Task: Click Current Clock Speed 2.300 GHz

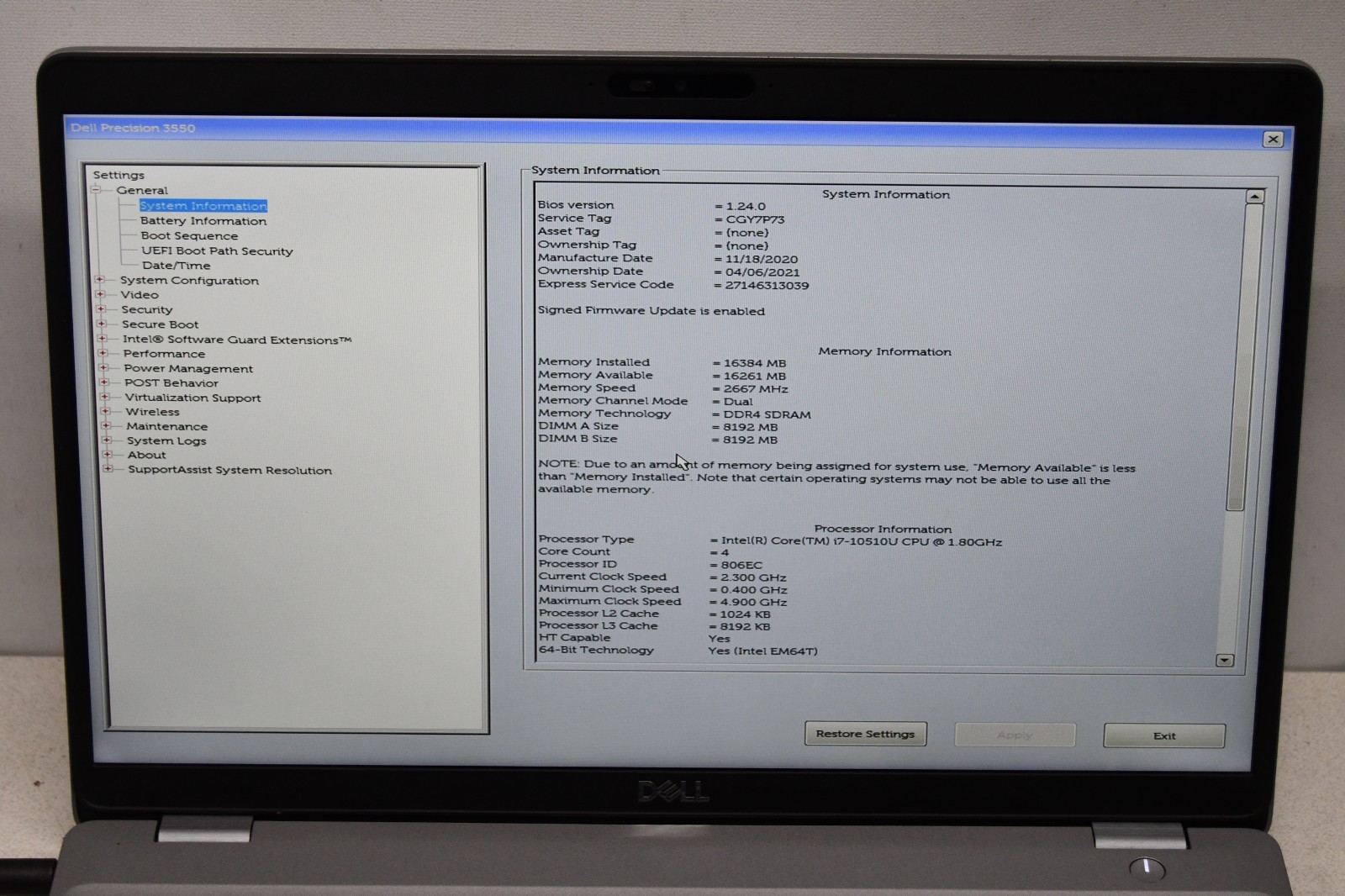Action: 753,578
